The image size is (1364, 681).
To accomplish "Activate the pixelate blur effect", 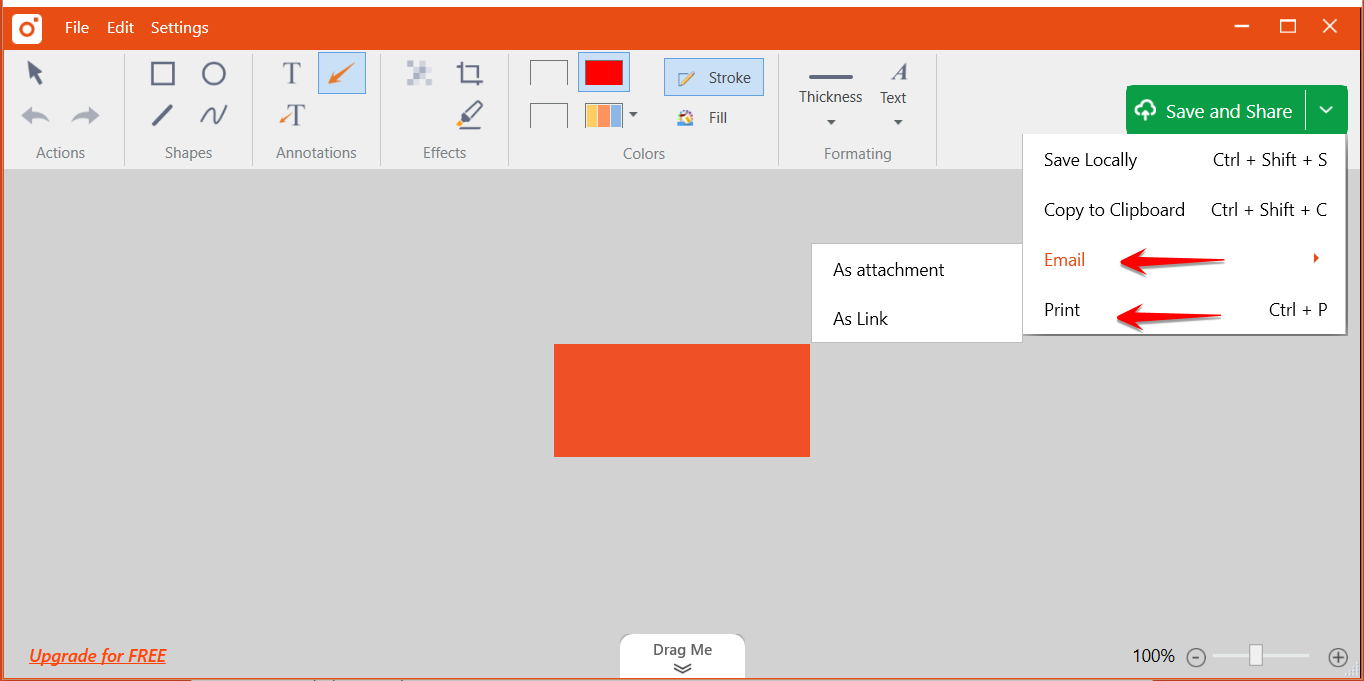I will (x=419, y=73).
